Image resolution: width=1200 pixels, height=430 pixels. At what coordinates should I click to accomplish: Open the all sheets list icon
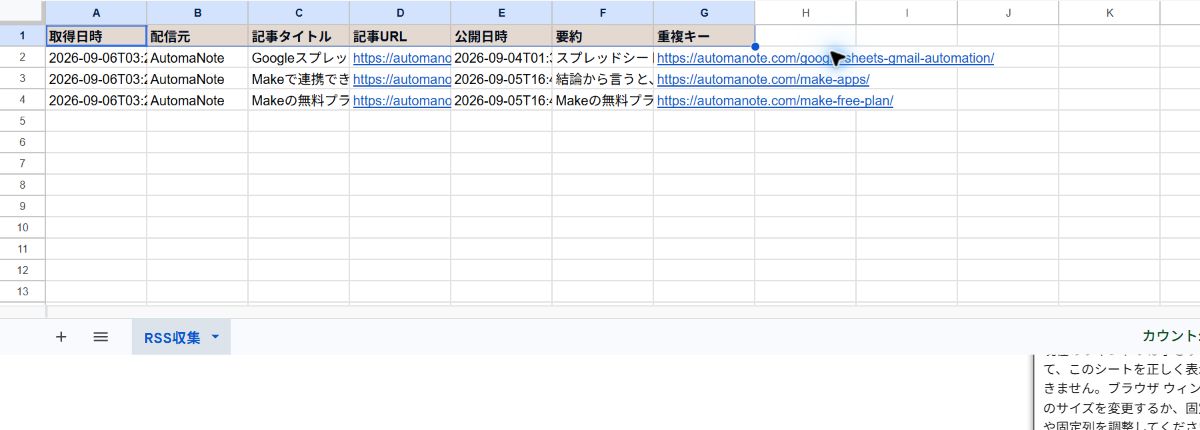[x=100, y=337]
